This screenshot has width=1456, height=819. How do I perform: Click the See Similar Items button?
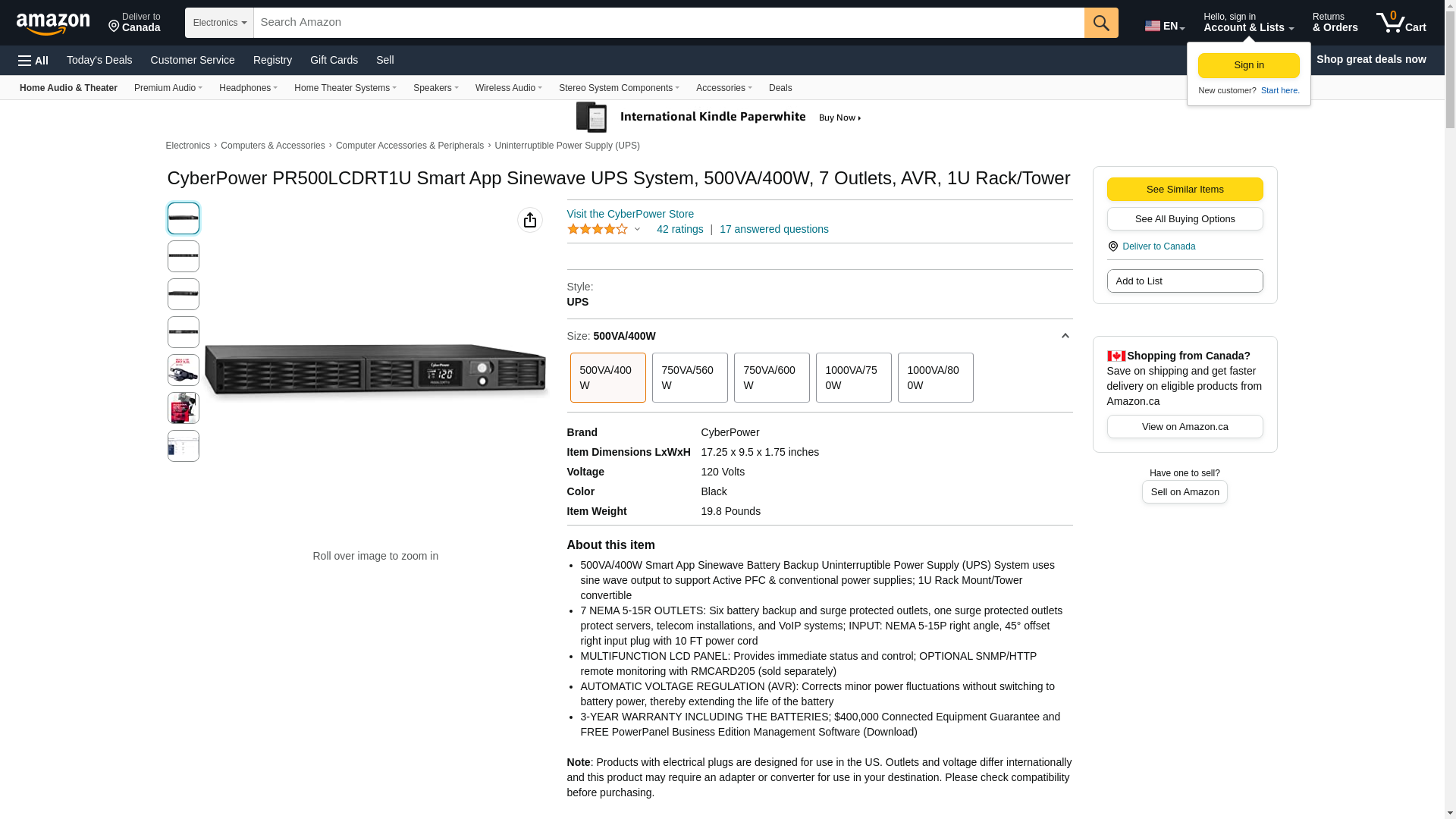(x=1185, y=190)
